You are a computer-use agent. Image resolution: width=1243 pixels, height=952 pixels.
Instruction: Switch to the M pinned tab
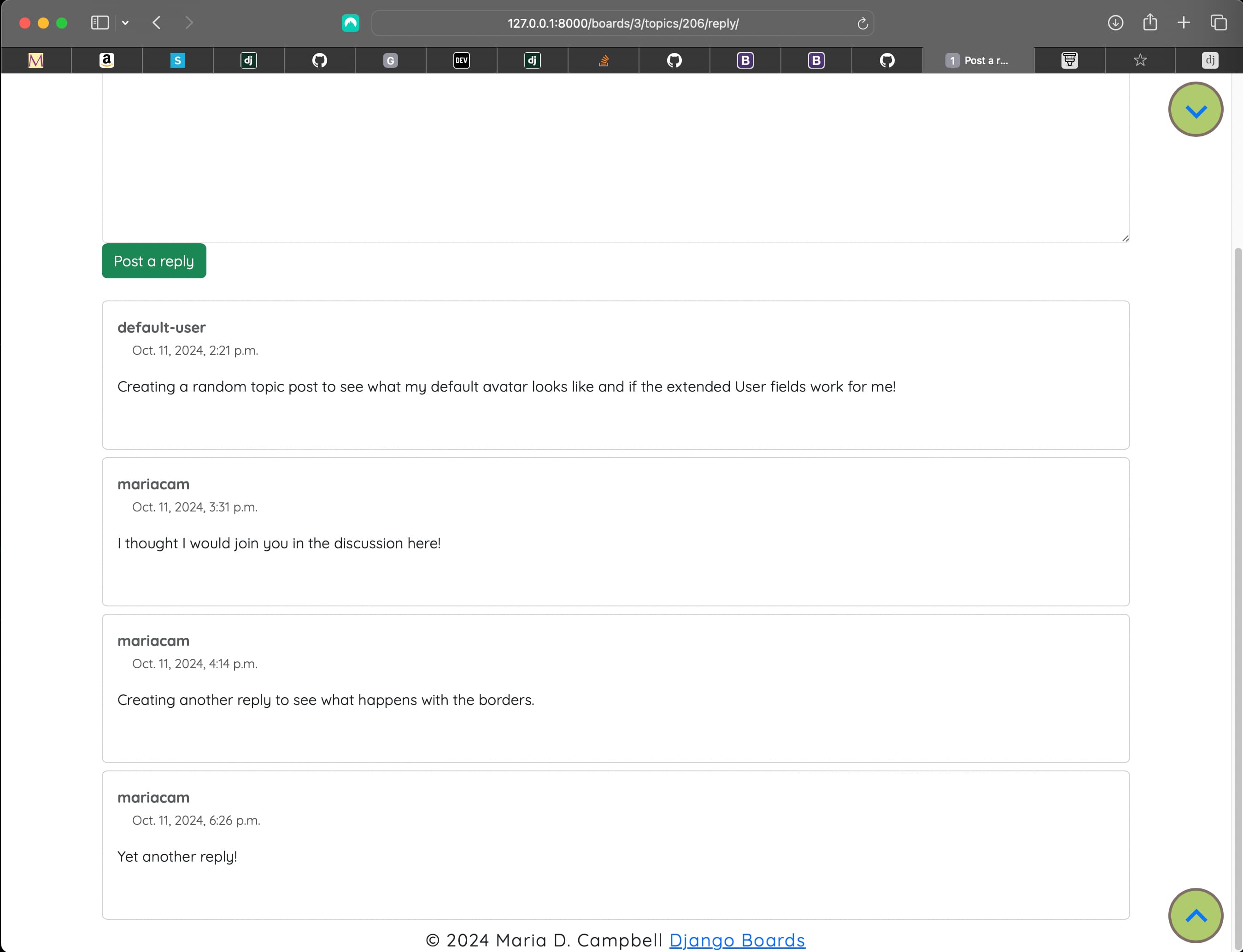coord(35,60)
